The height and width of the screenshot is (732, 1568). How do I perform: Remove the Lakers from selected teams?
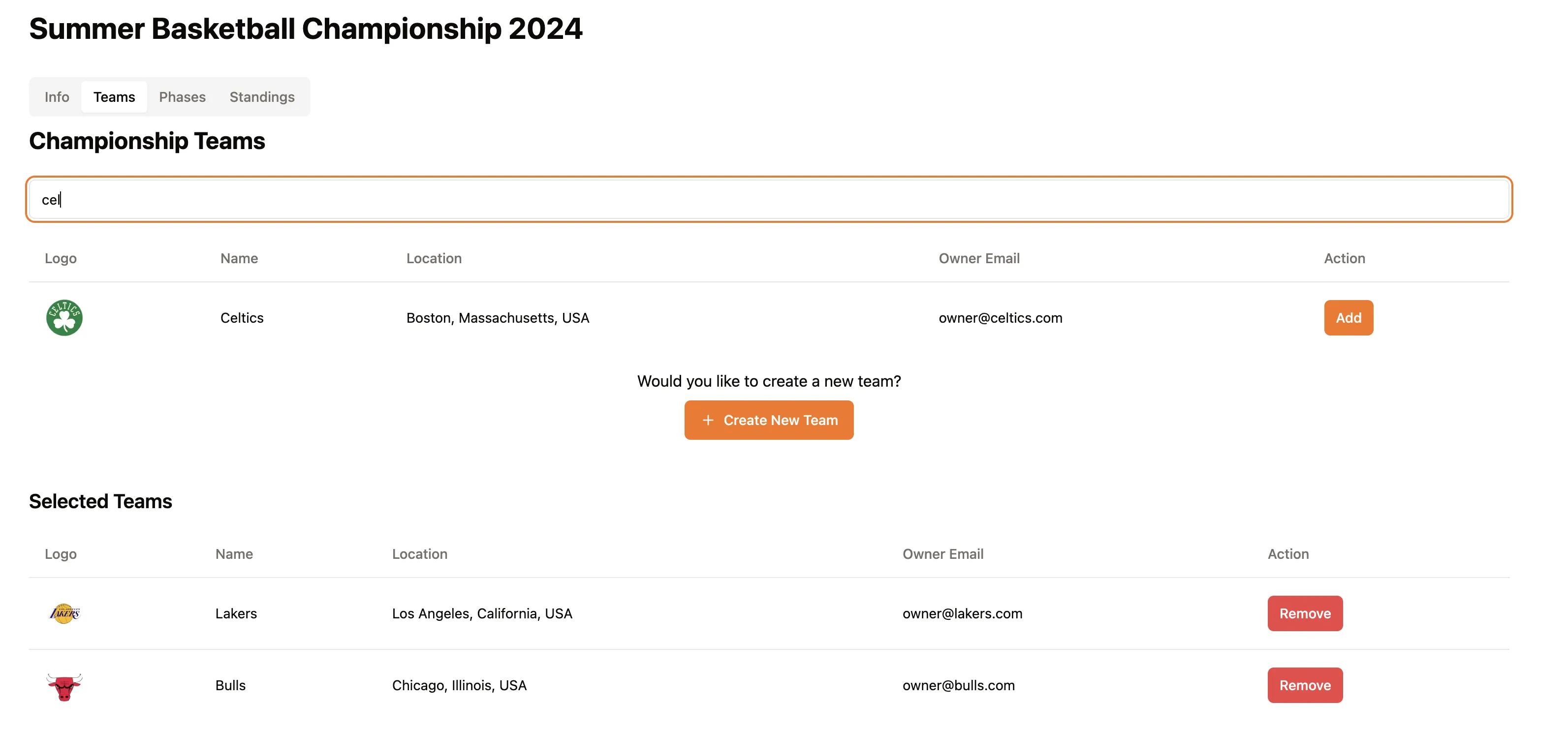coord(1305,613)
